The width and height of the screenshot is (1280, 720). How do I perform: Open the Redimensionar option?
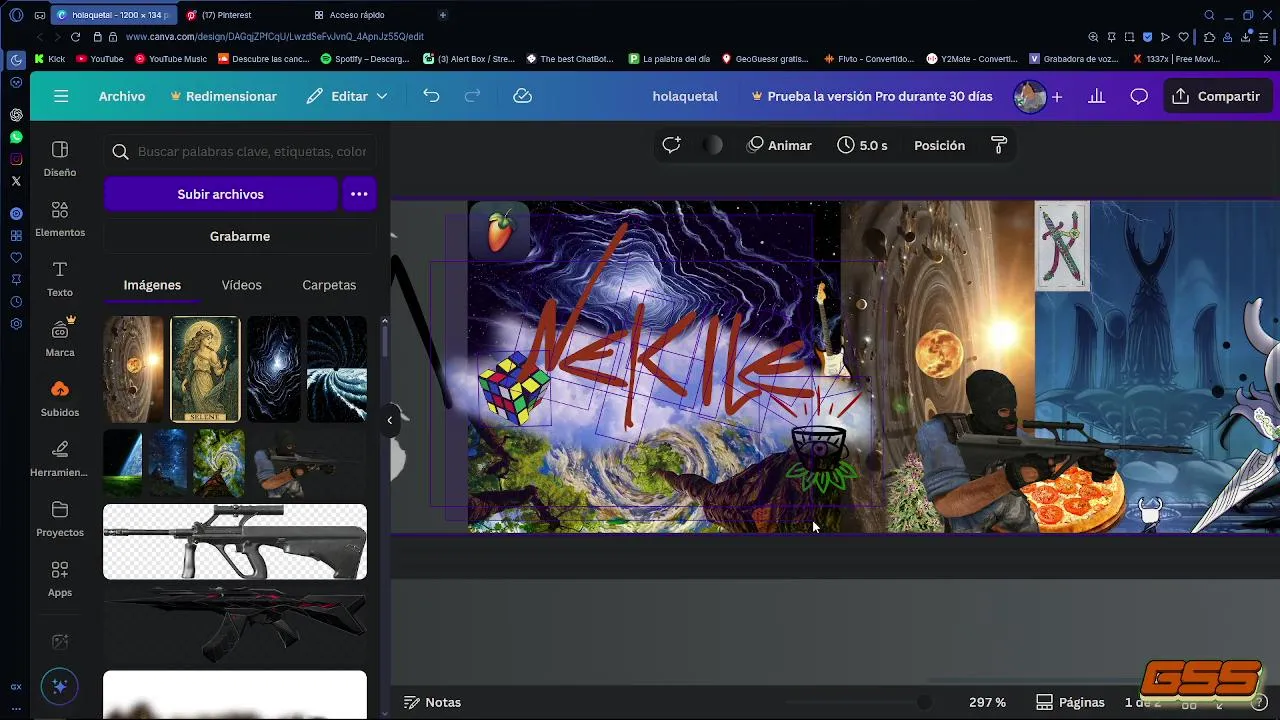[x=223, y=96]
